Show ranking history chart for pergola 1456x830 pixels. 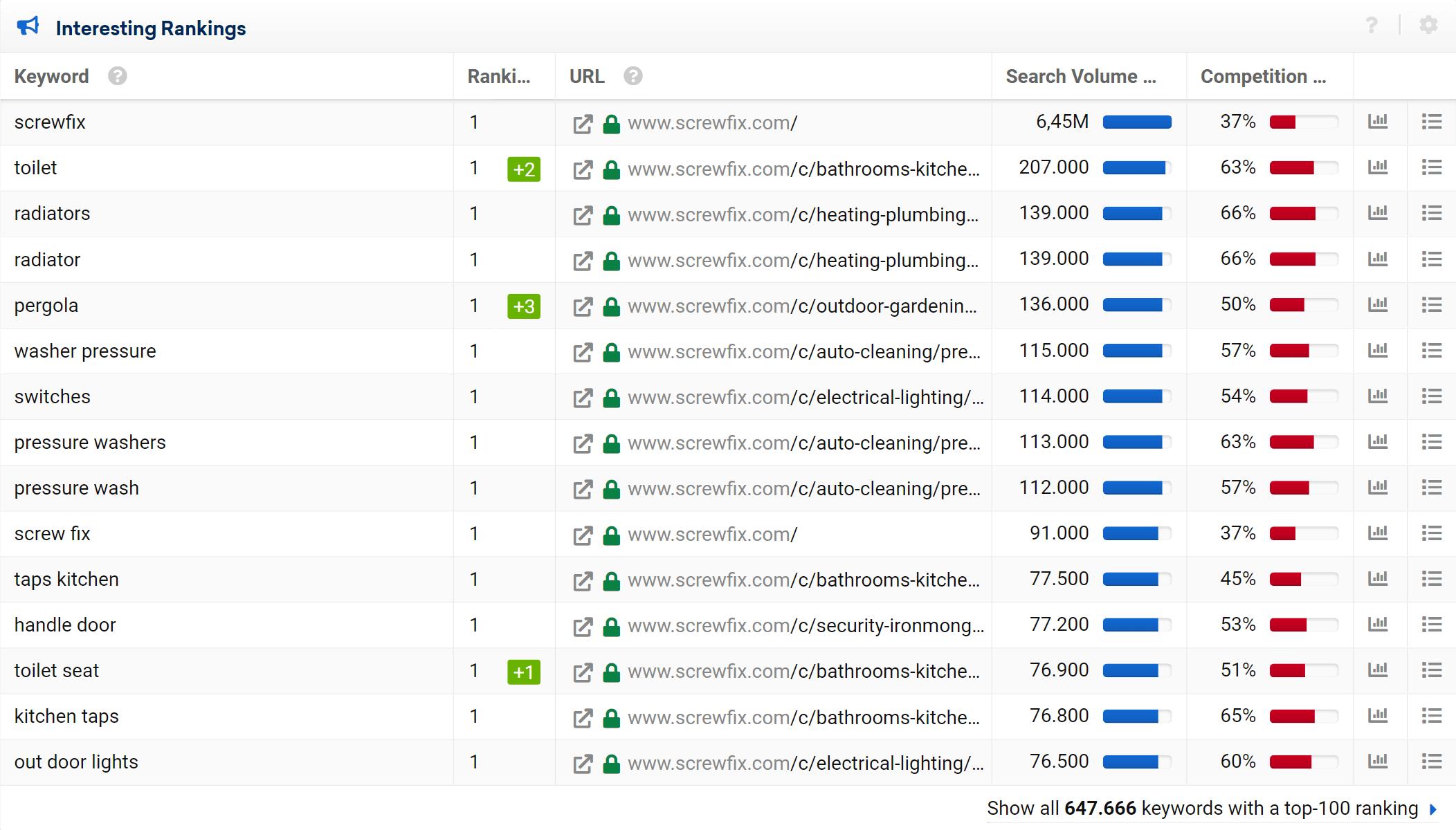coord(1378,304)
